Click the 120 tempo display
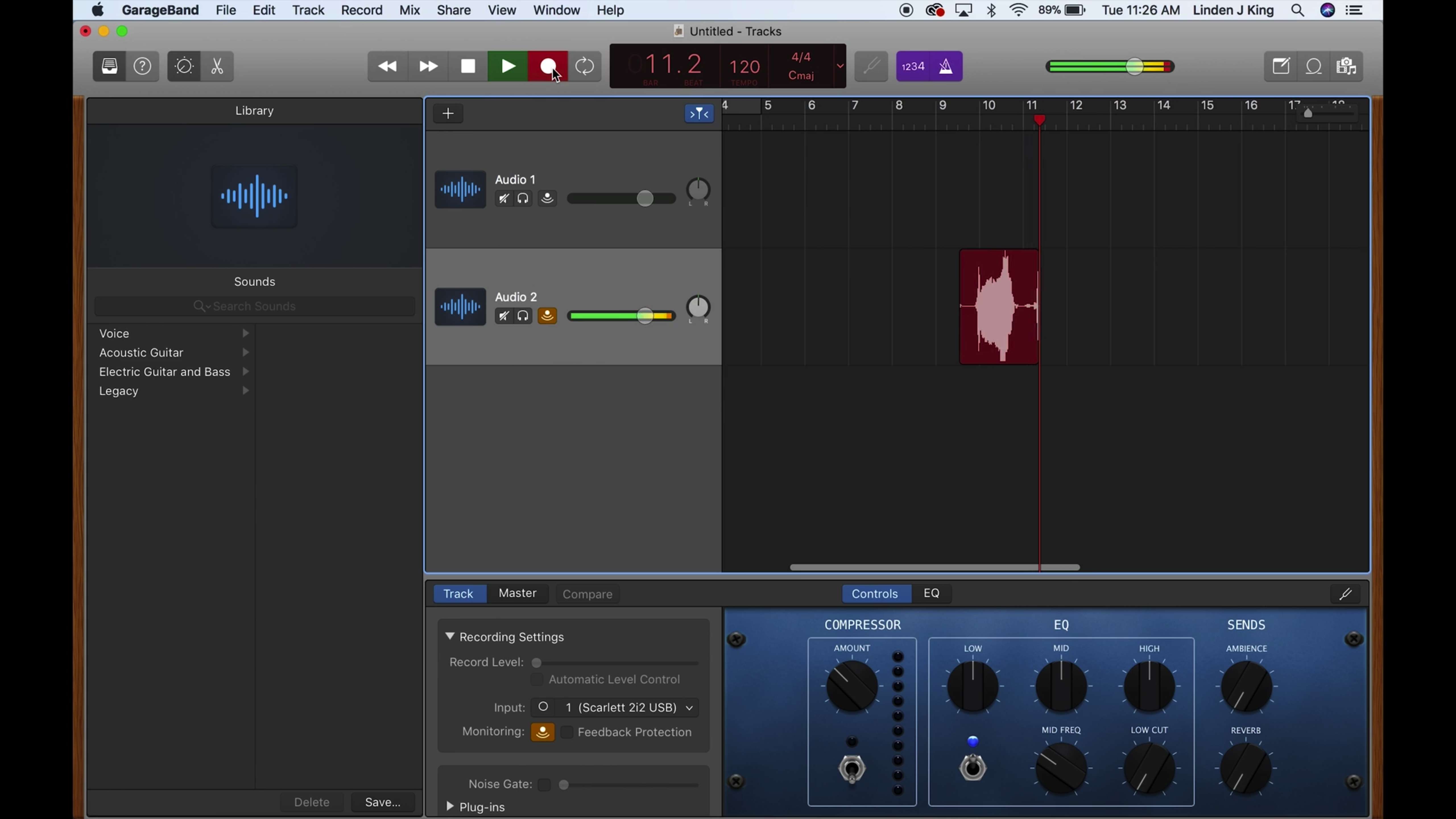This screenshot has width=1456, height=819. [745, 68]
